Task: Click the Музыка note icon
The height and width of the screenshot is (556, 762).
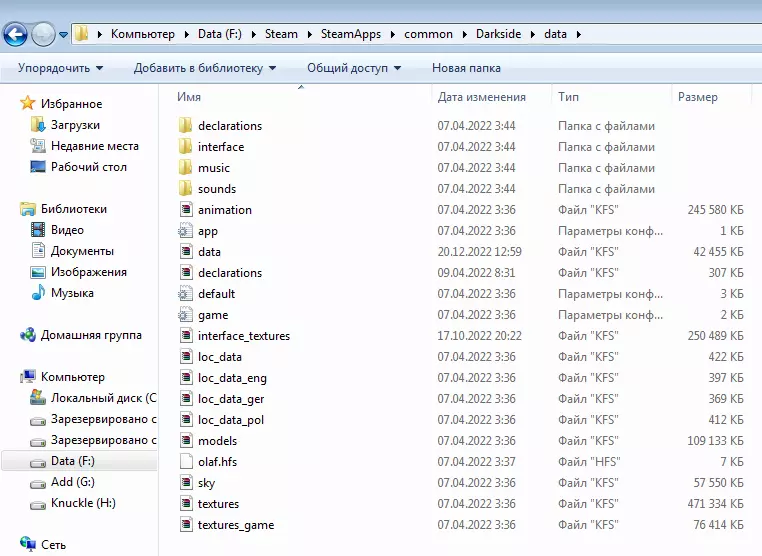Action: pyautogui.click(x=38, y=293)
